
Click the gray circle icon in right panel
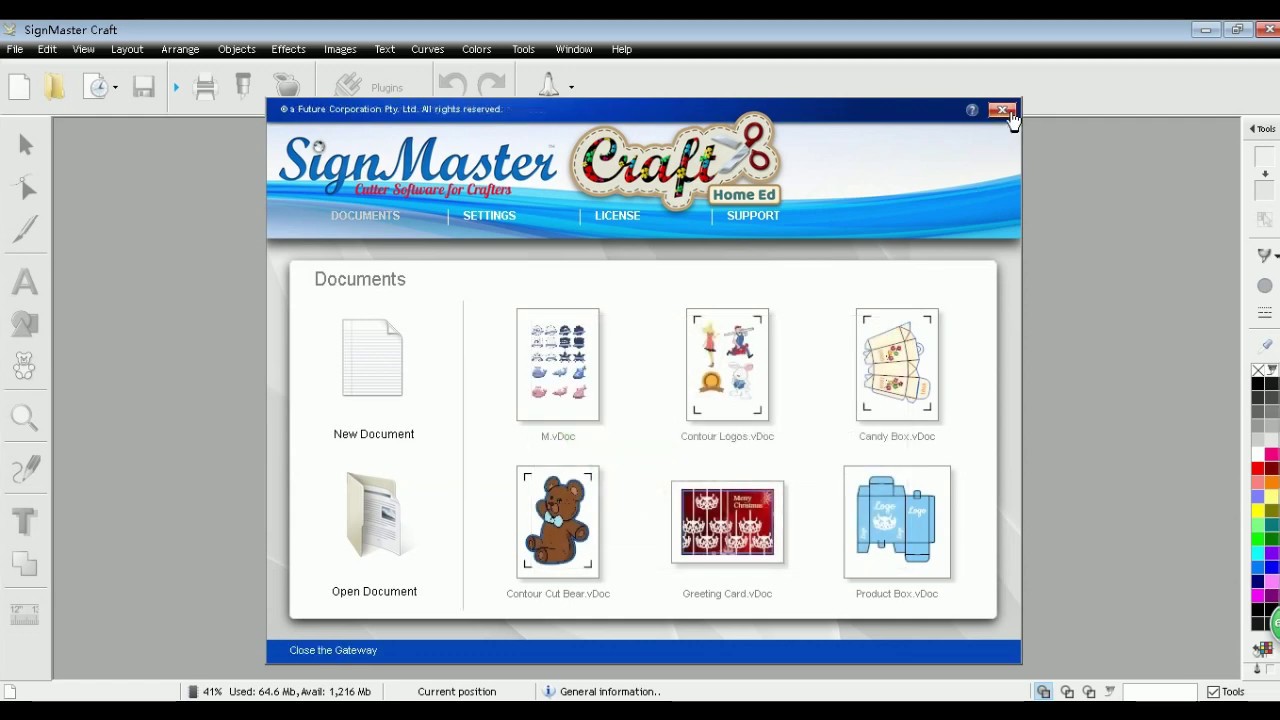[x=1265, y=286]
